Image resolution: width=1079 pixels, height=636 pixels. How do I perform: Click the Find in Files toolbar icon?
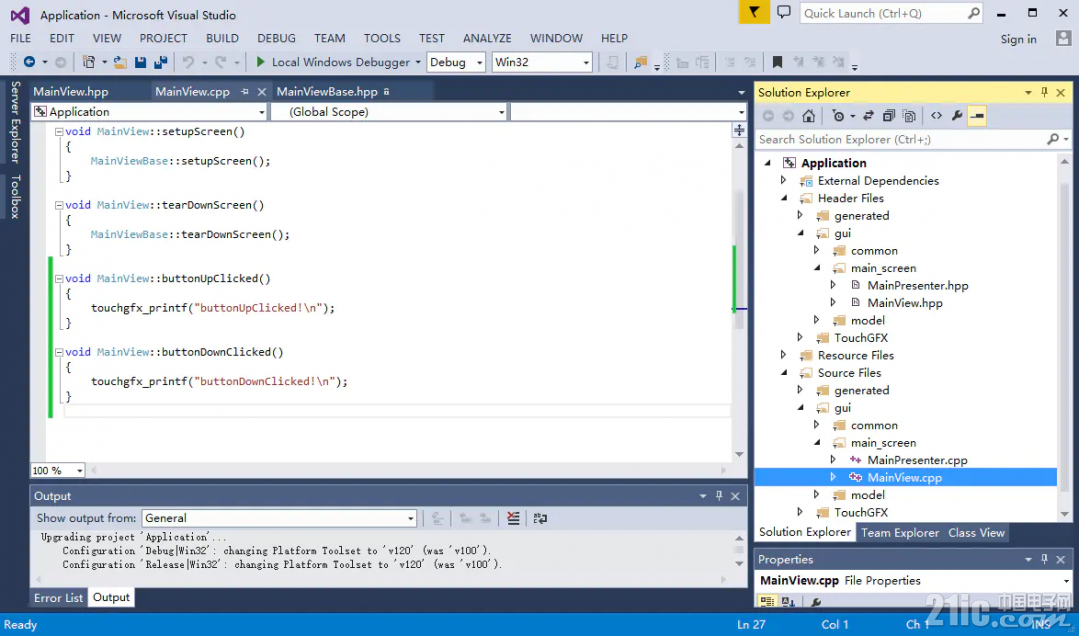641,63
